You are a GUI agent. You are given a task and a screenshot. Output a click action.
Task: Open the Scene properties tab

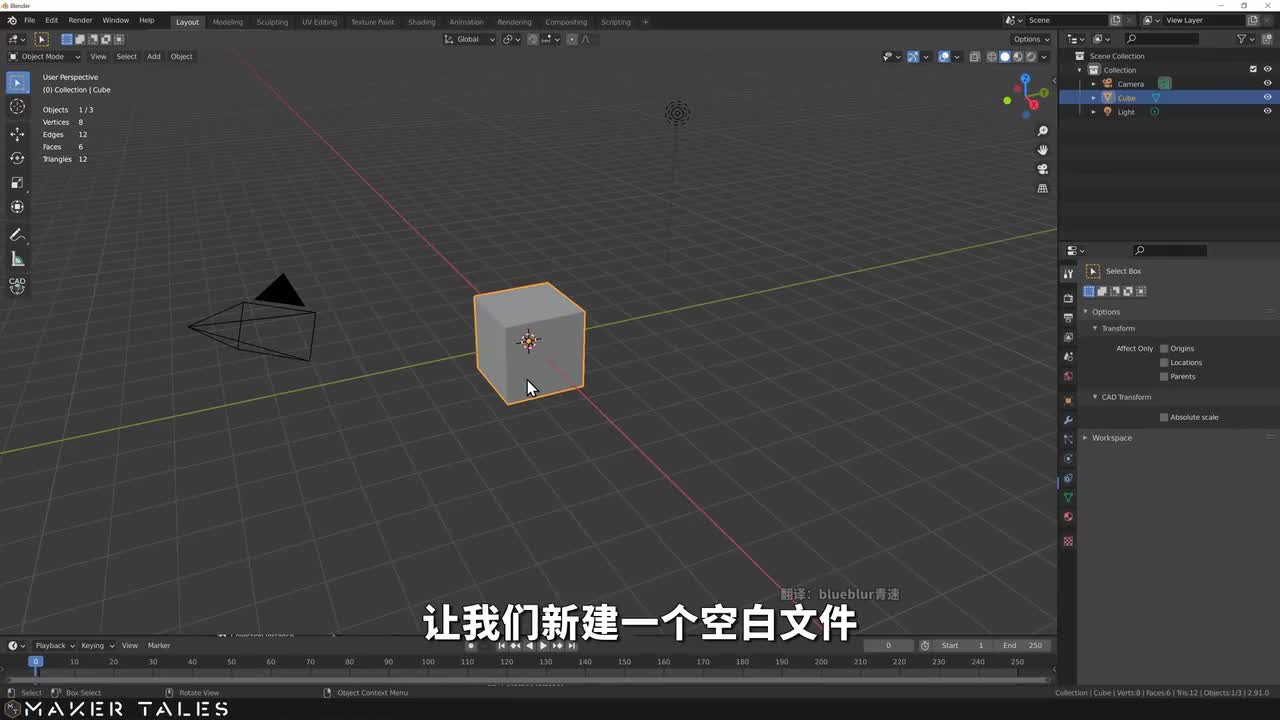1068,357
